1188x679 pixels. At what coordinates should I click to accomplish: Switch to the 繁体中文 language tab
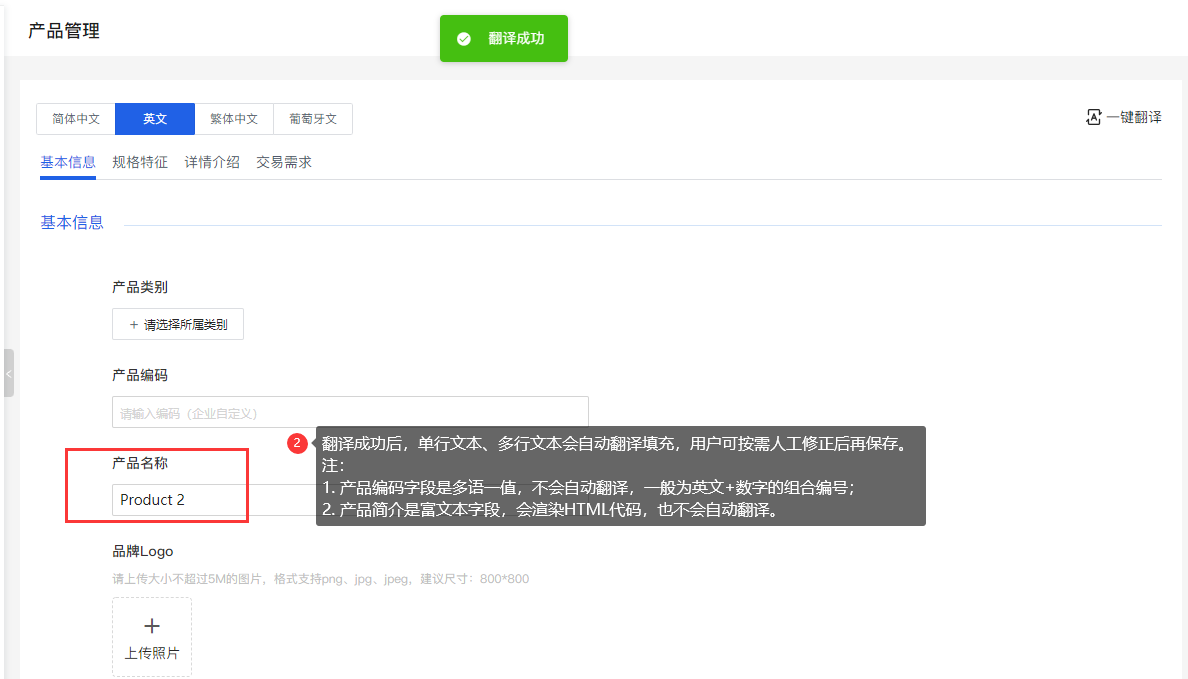tap(233, 118)
